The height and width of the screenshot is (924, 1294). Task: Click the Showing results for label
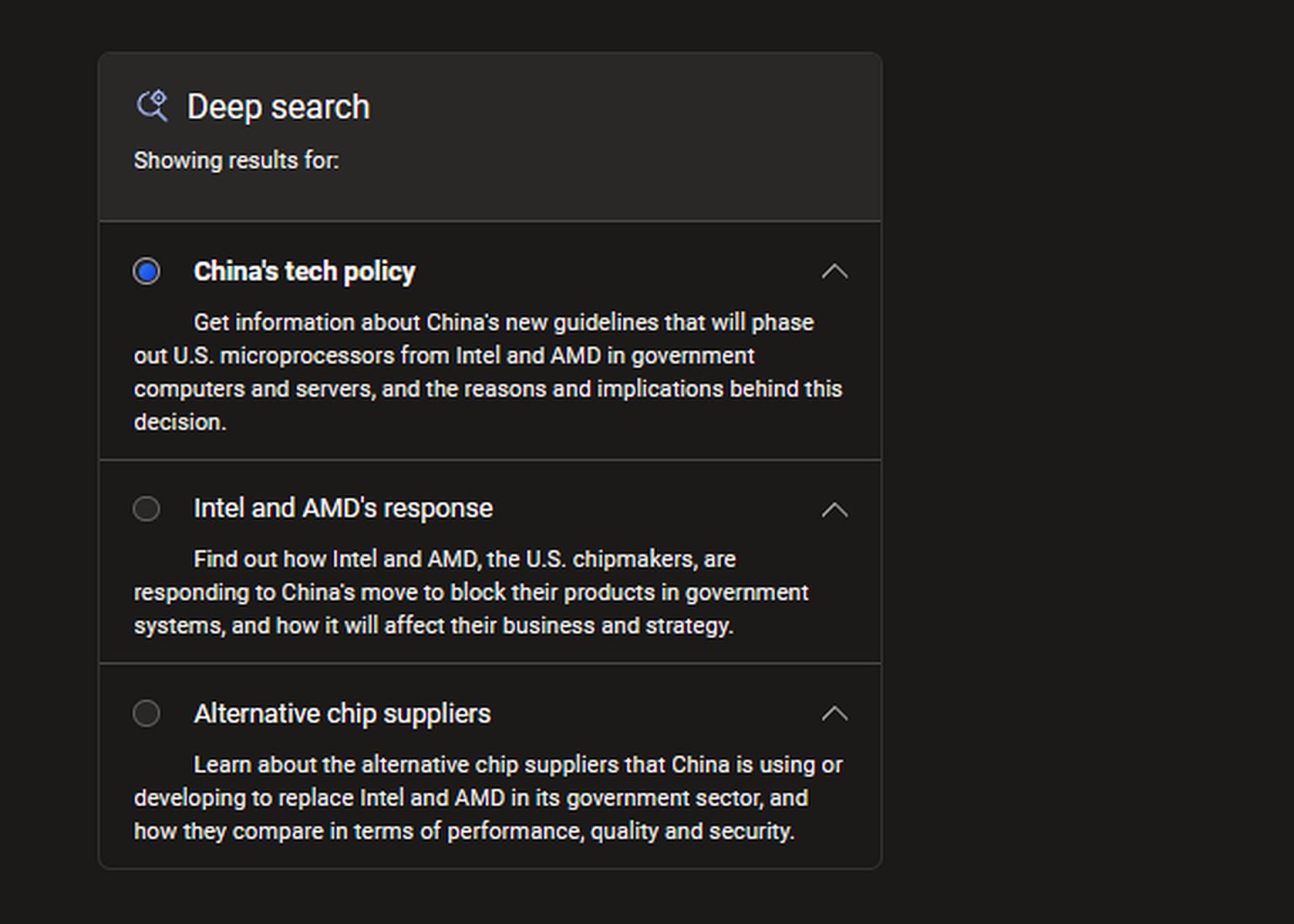coord(237,160)
